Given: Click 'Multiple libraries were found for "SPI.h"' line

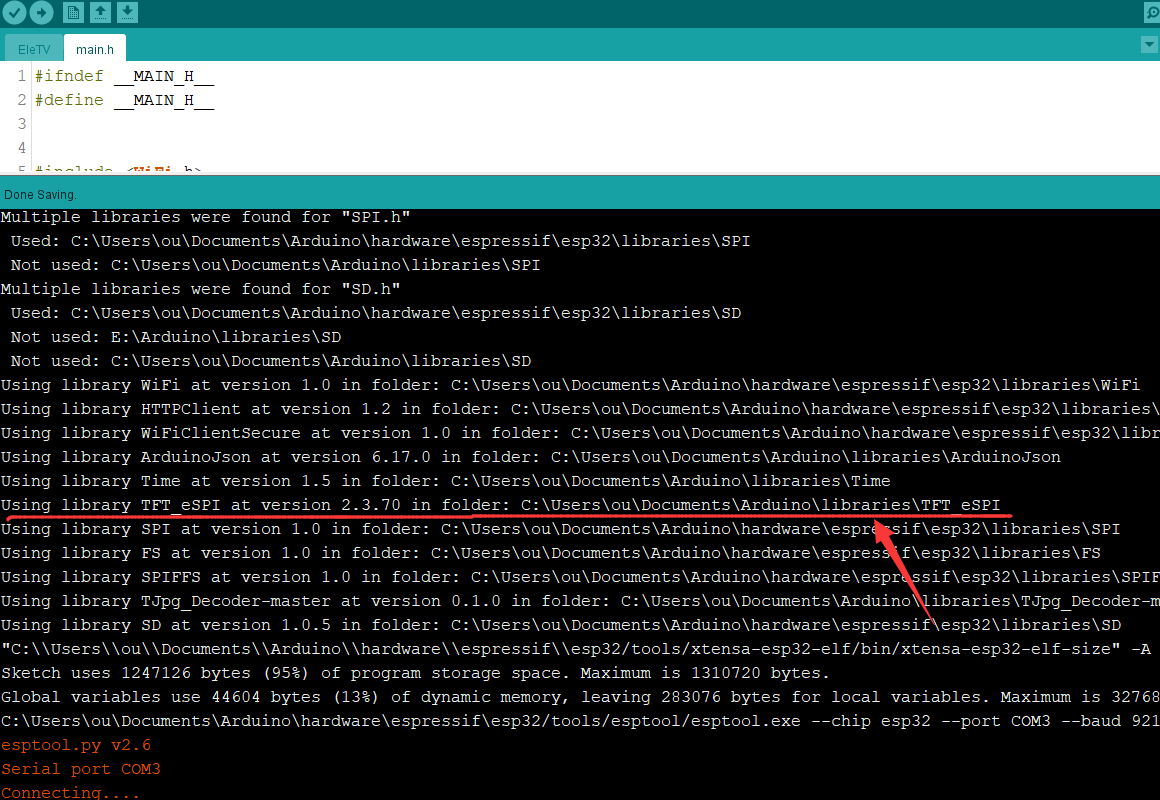Looking at the screenshot, I should click(206, 217).
